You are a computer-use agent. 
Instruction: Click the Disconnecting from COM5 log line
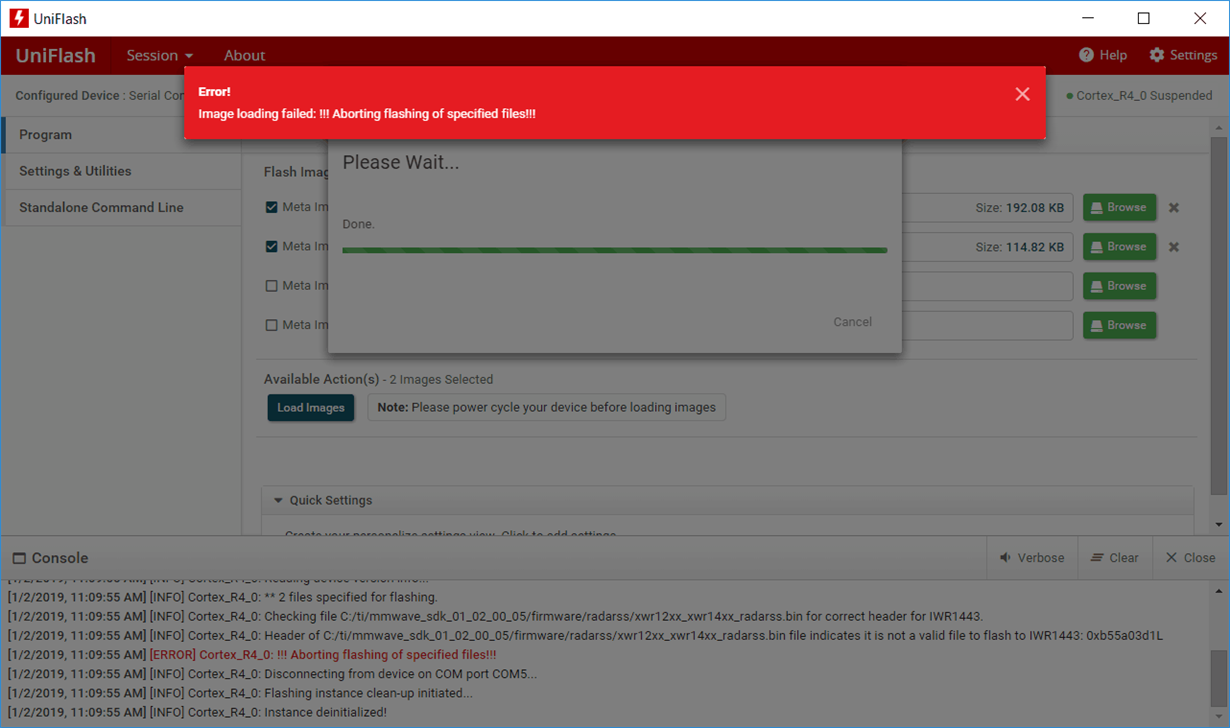pos(273,674)
